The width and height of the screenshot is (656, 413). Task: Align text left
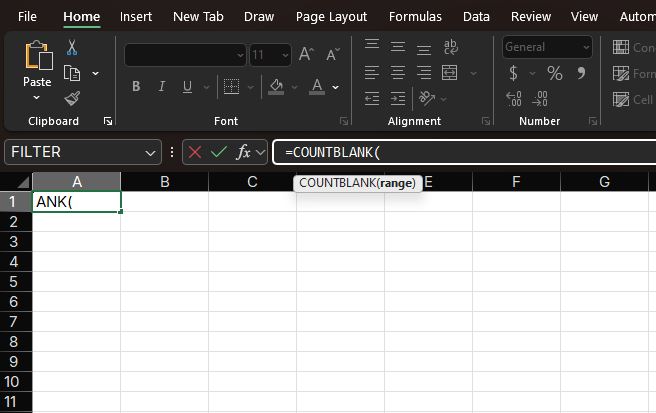372,73
